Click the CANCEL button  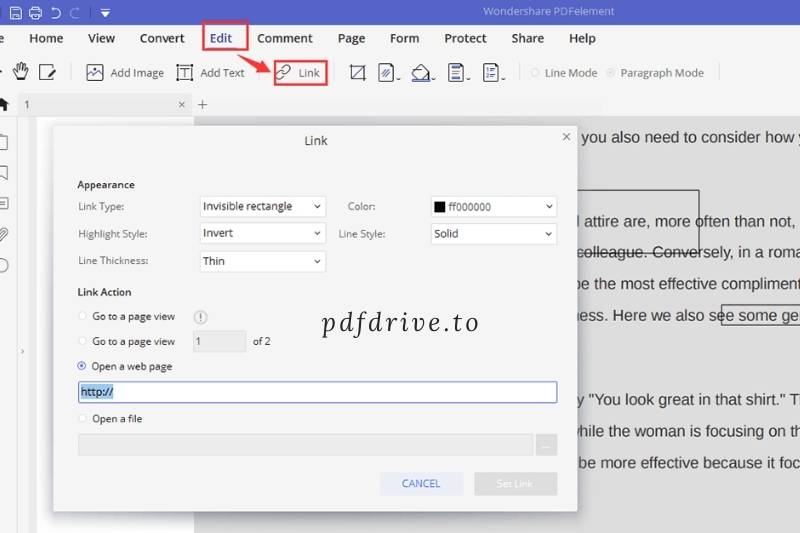[421, 484]
